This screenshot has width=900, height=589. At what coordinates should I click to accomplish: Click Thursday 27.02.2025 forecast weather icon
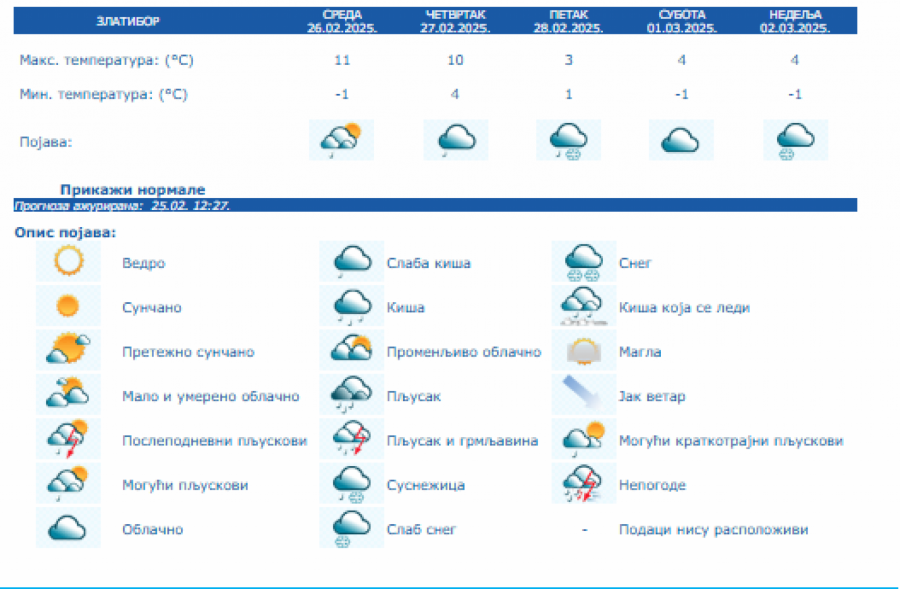tap(456, 140)
